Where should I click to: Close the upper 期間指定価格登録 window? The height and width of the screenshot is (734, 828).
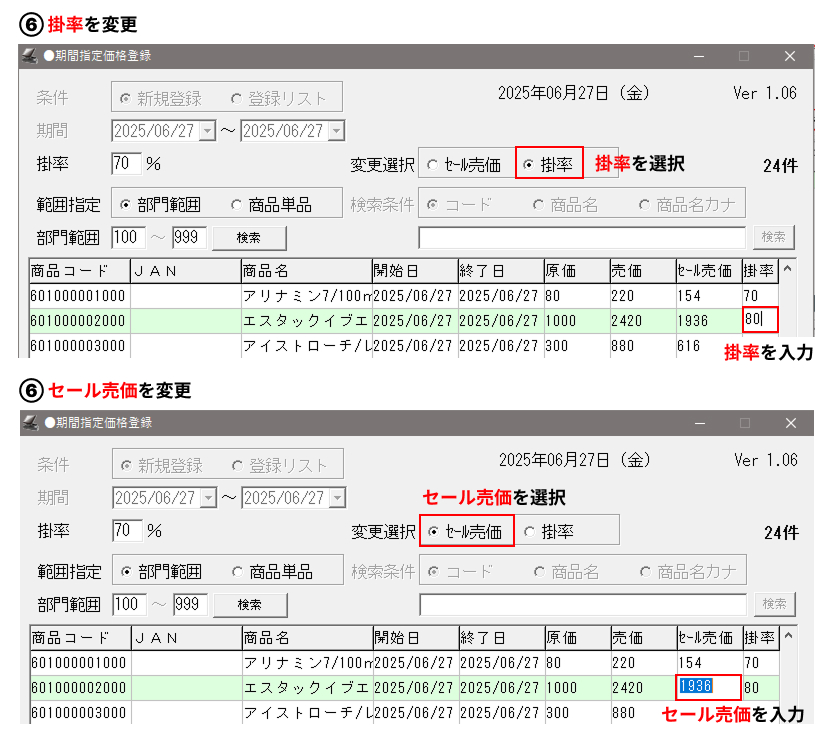point(790,56)
